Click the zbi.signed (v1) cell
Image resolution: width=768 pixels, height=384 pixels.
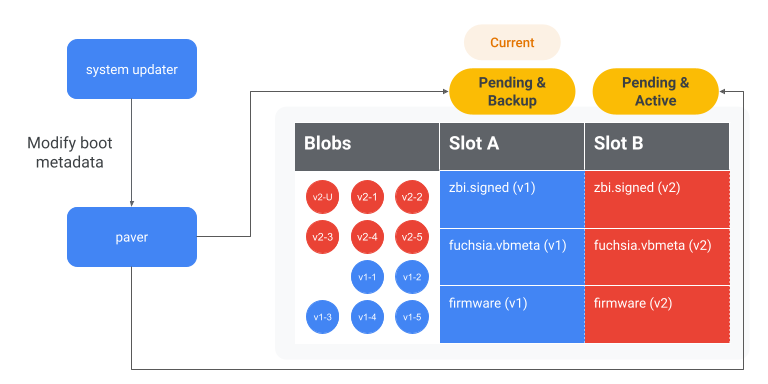pyautogui.click(x=512, y=199)
